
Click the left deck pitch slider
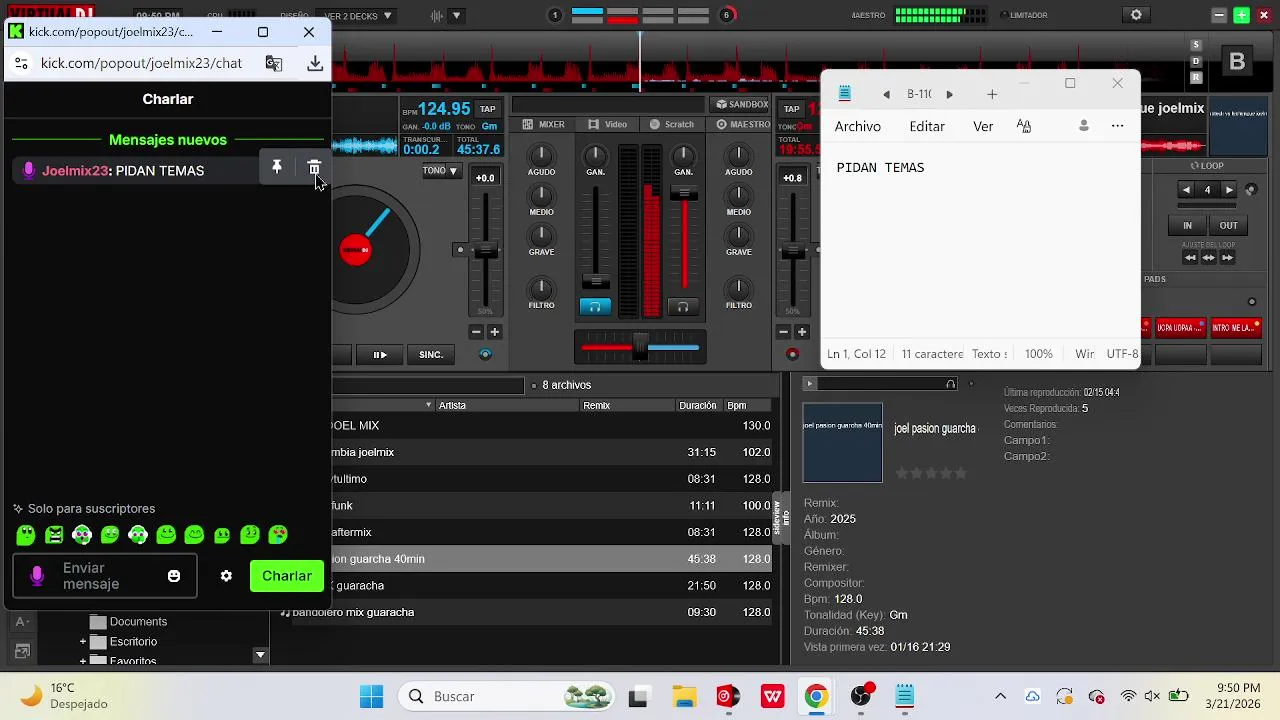[485, 250]
